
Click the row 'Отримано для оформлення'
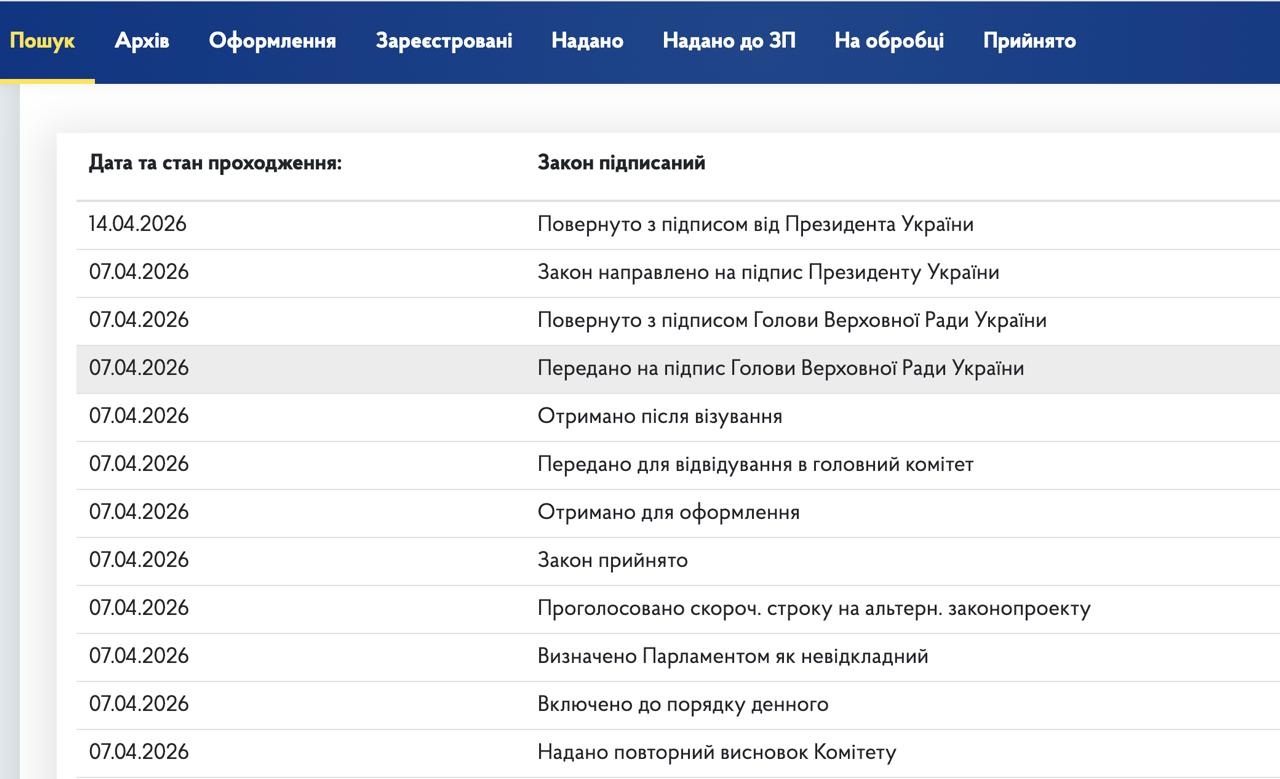(678, 512)
